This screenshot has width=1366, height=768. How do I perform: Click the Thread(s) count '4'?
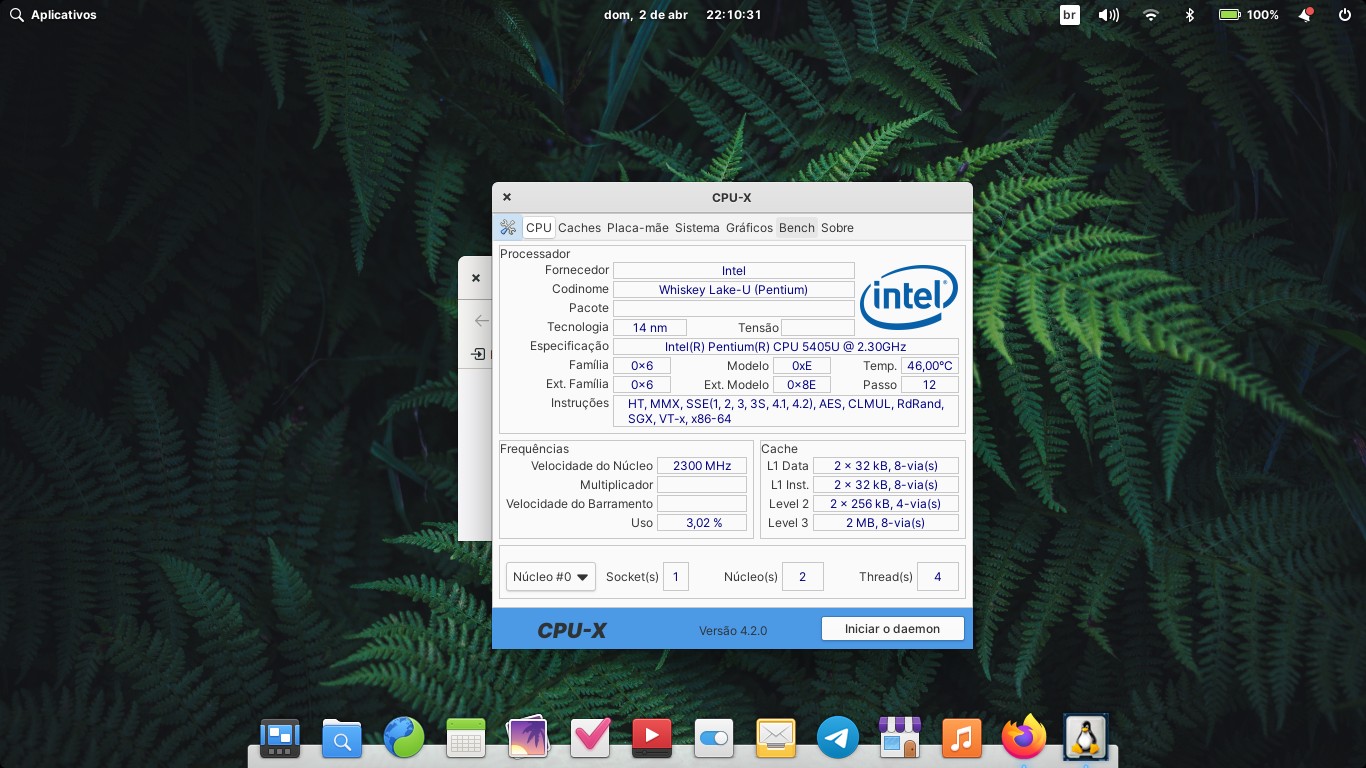point(938,577)
